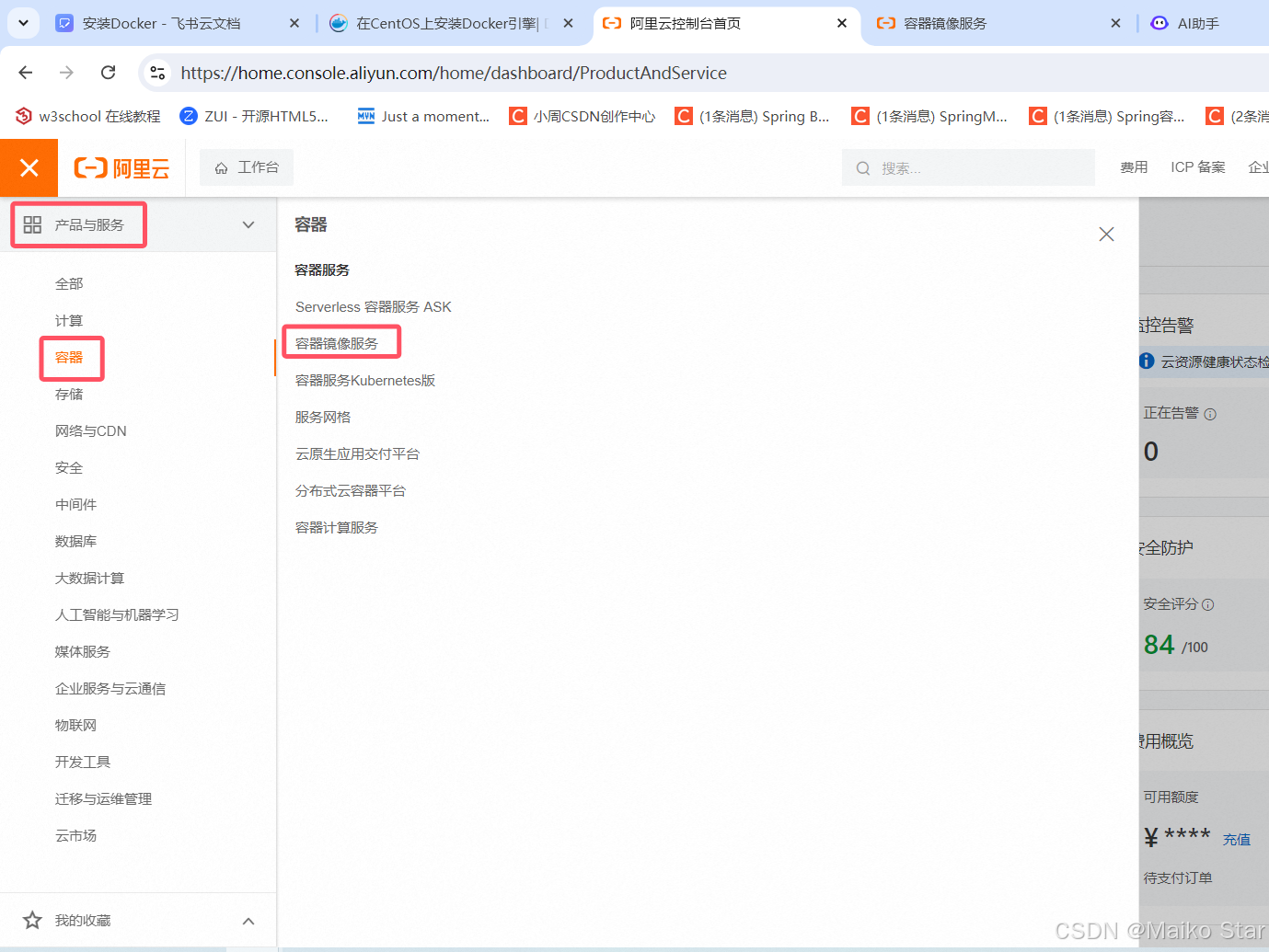Open the 费用 menu
This screenshot has height=952, width=1269.
(1134, 167)
